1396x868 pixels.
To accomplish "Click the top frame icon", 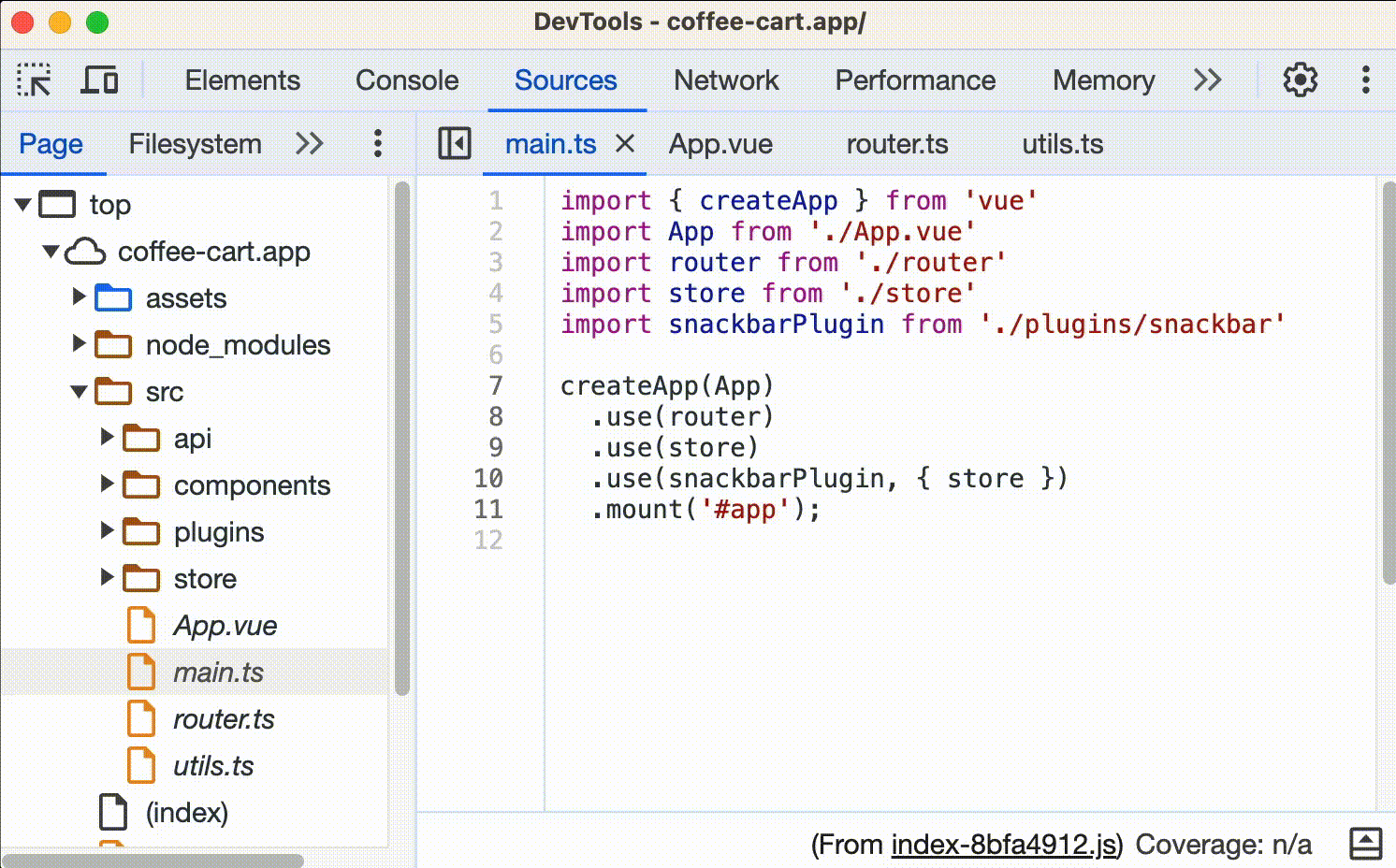I will pos(57,204).
